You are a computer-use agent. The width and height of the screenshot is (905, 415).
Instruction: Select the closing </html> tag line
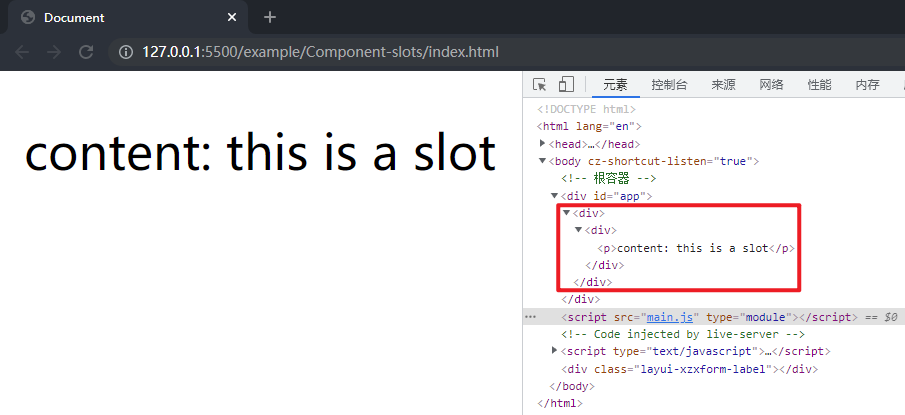[560, 403]
